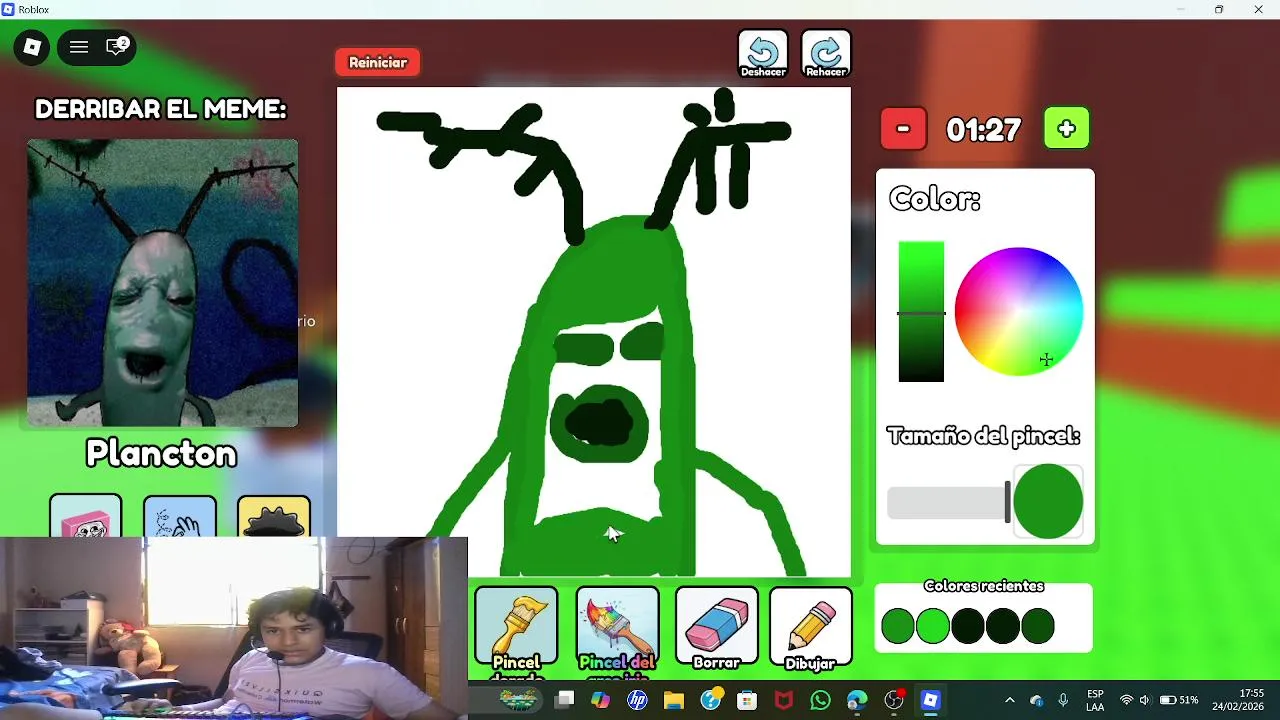Open File Explorer from the taskbar

click(674, 700)
